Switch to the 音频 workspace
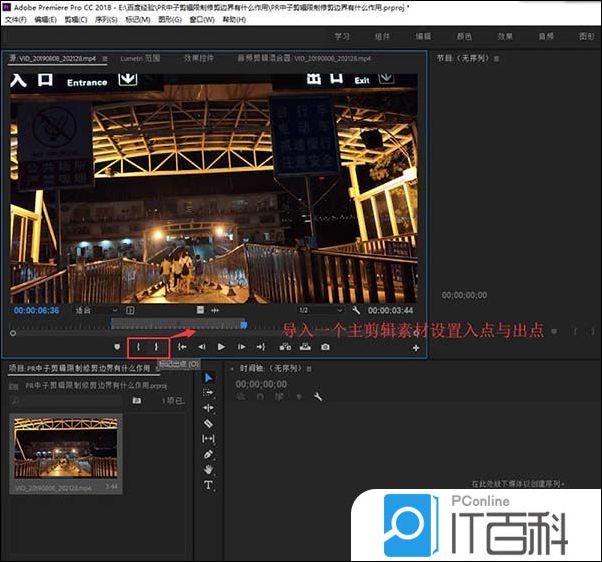 [x=546, y=36]
